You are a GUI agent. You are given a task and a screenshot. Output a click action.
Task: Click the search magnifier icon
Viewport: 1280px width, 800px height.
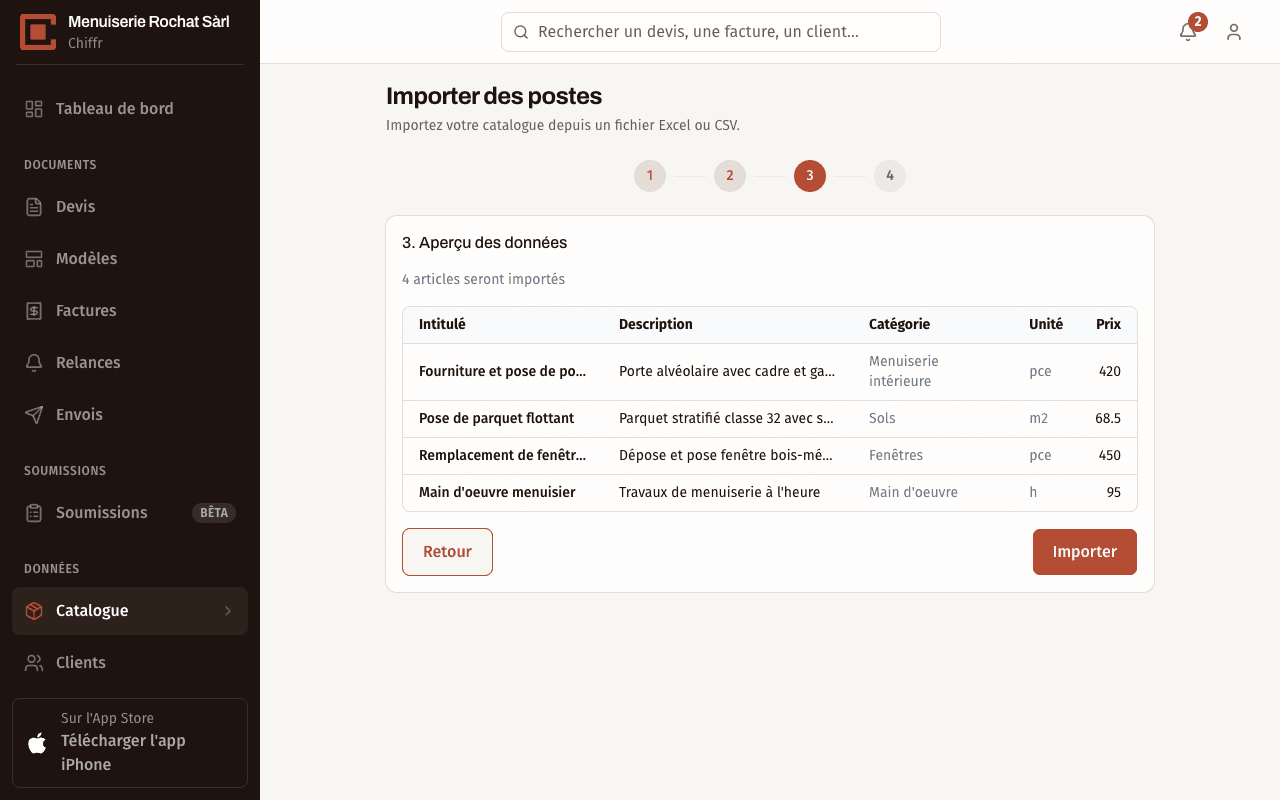pos(521,32)
